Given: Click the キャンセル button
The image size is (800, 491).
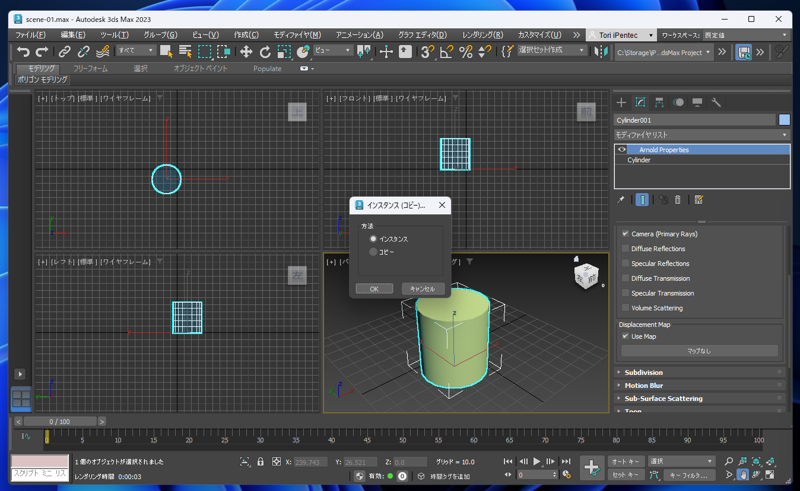Looking at the screenshot, I should (422, 289).
